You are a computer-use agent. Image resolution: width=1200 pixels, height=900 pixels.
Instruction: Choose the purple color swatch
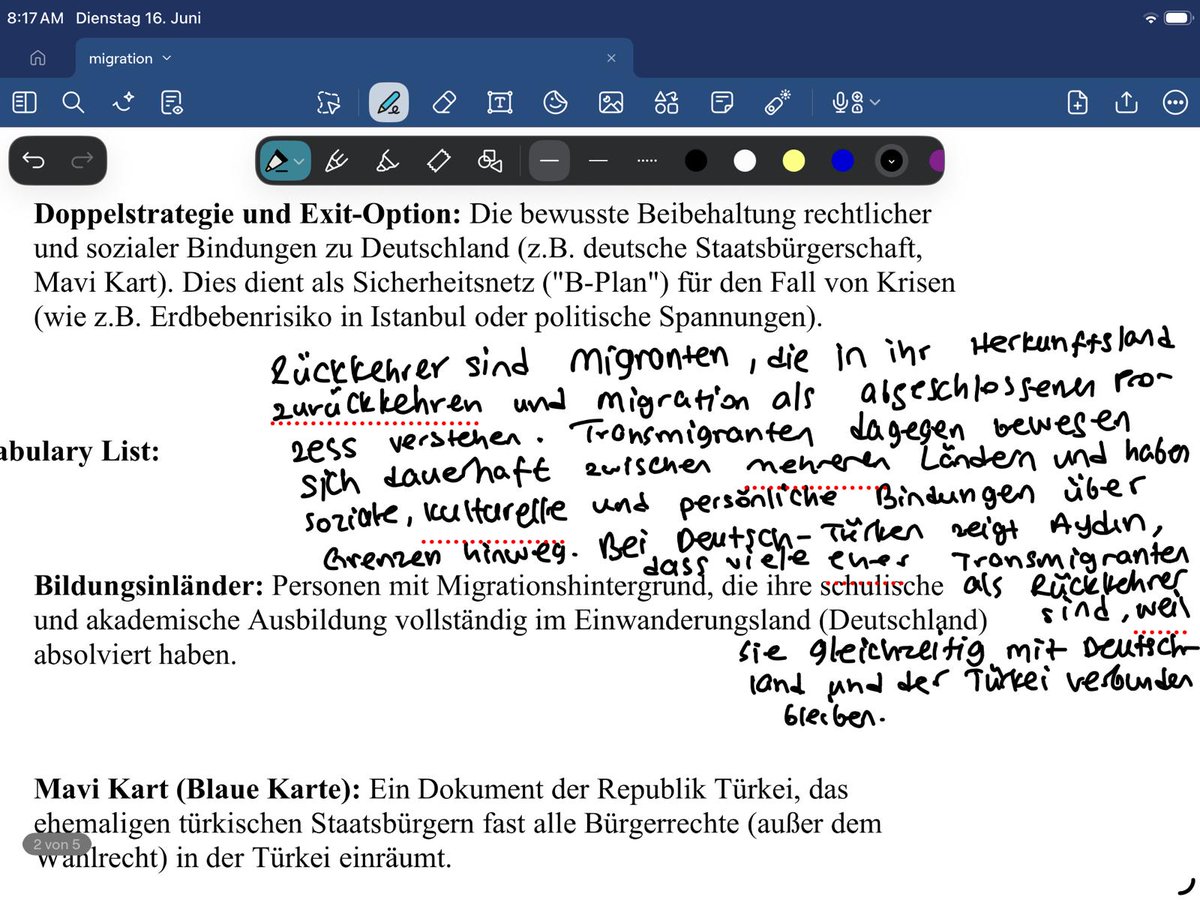pyautogui.click(x=937, y=160)
